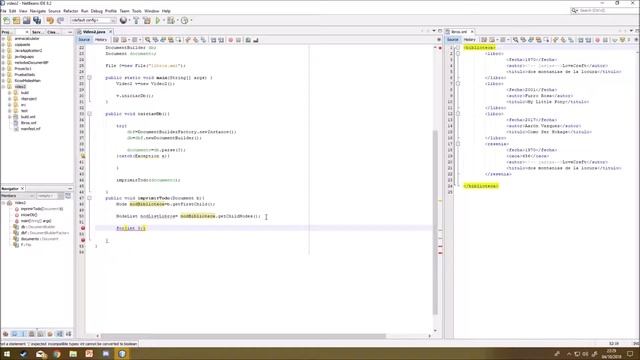Click the Profile Project clock icon
Image resolution: width=640 pixels, height=360 pixels.
click(x=184, y=20)
